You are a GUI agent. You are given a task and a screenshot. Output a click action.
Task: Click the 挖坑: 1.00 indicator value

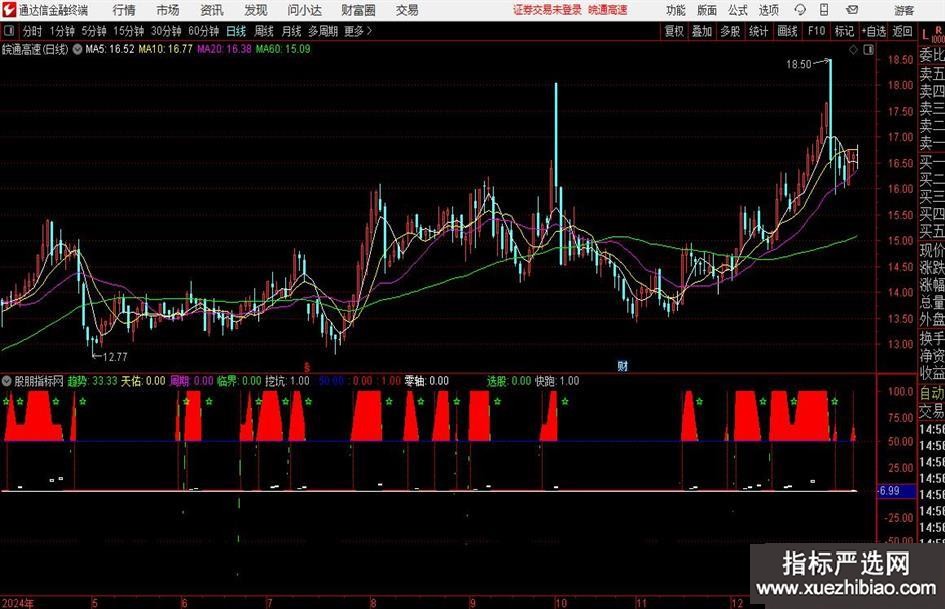(287, 381)
